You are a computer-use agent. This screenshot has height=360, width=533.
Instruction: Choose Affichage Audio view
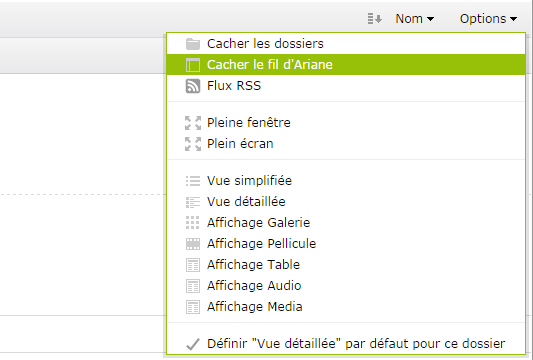click(x=346, y=286)
